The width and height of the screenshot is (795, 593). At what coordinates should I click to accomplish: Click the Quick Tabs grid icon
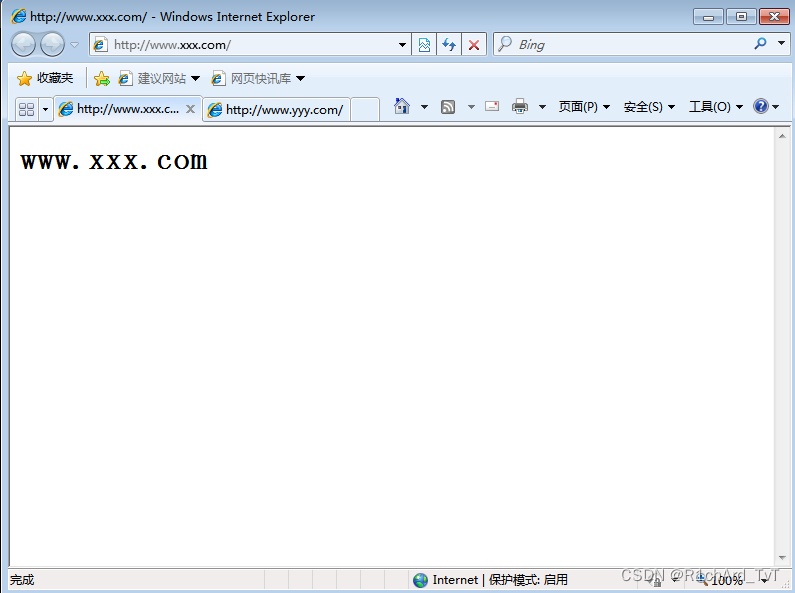pos(26,109)
